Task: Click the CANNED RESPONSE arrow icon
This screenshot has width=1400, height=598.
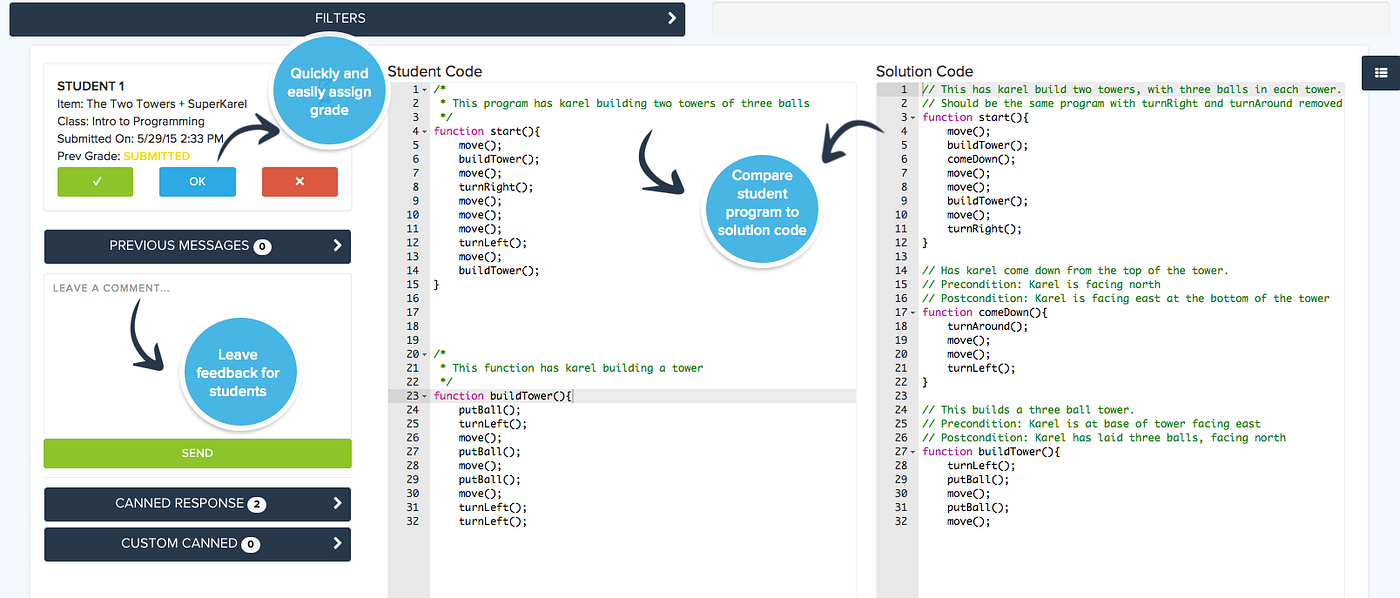Action: click(x=340, y=504)
